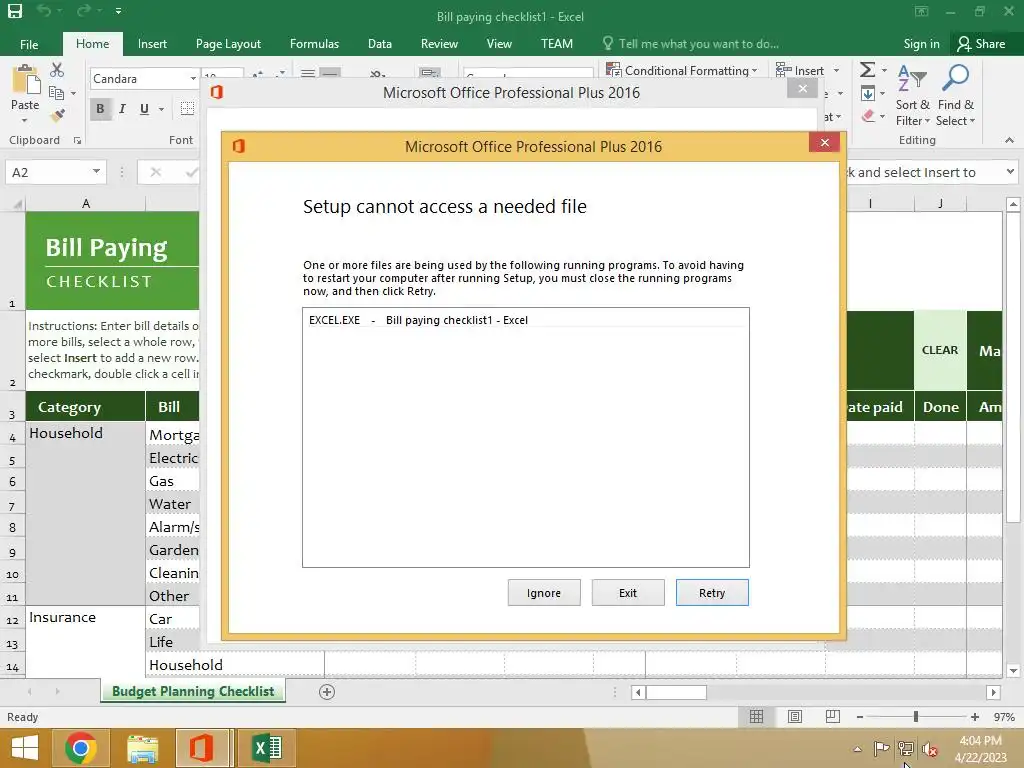Click the CLEAR button in worksheet
The width and height of the screenshot is (1024, 768).
tap(940, 350)
